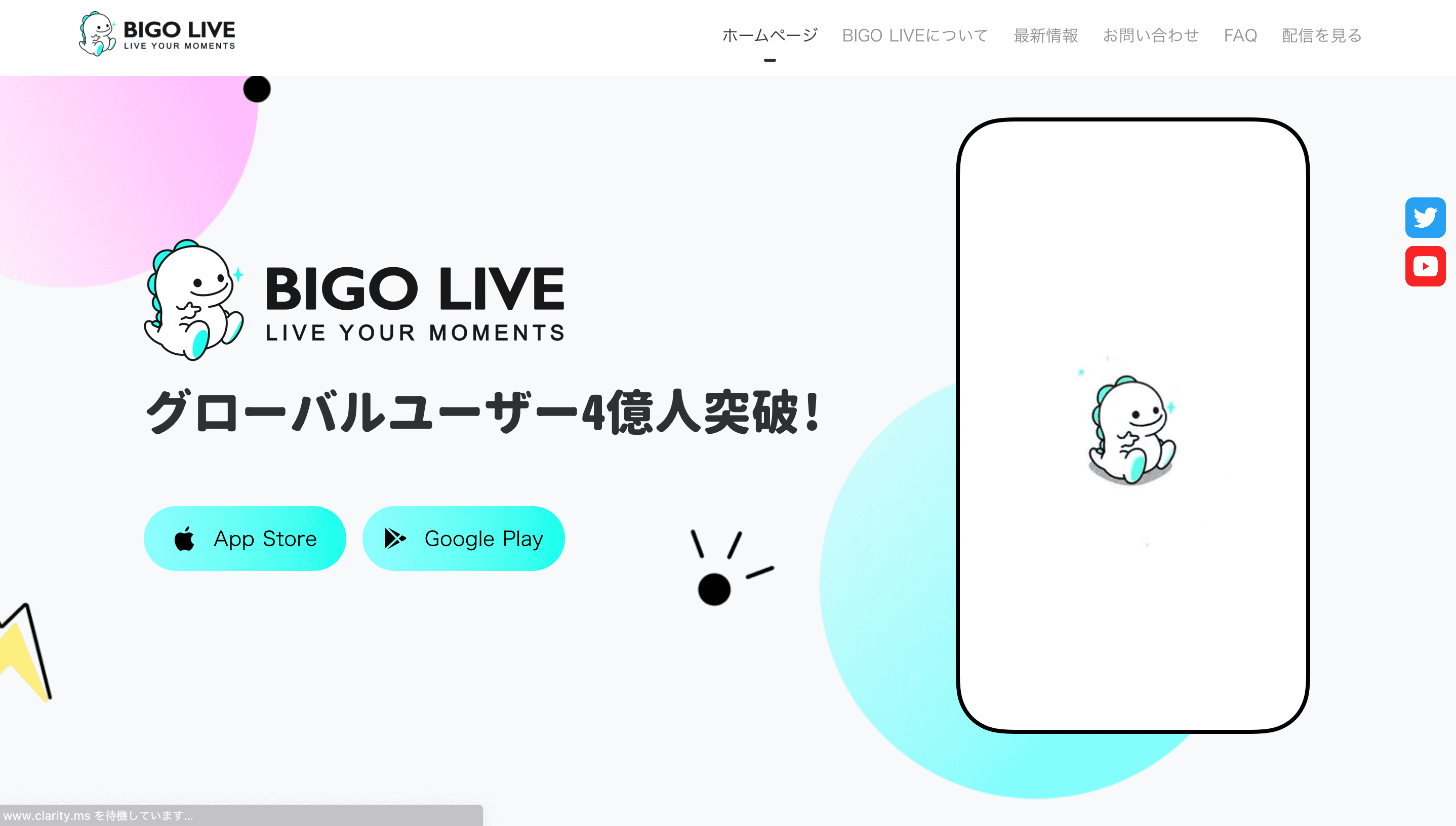Click the Google Play download button
The width and height of the screenshot is (1456, 826).
click(463, 538)
